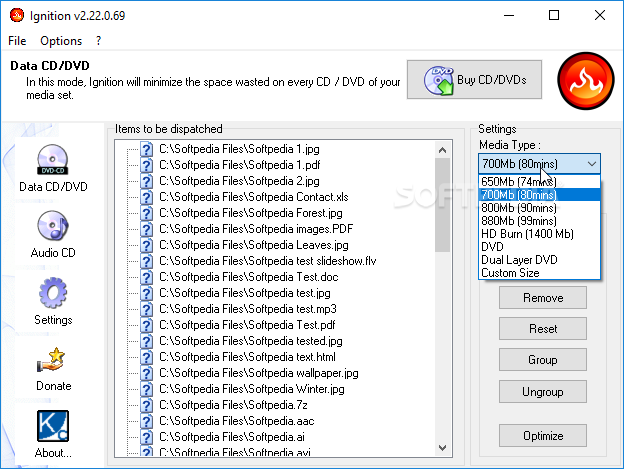
Task: Click file icon of Softpedia tested.jpg
Action: (x=146, y=341)
